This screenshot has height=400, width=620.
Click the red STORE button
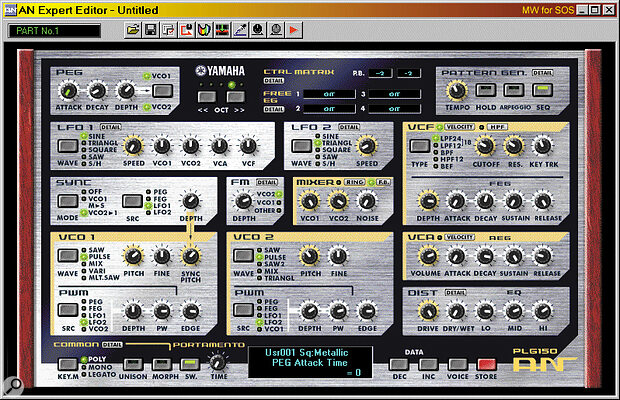486,364
